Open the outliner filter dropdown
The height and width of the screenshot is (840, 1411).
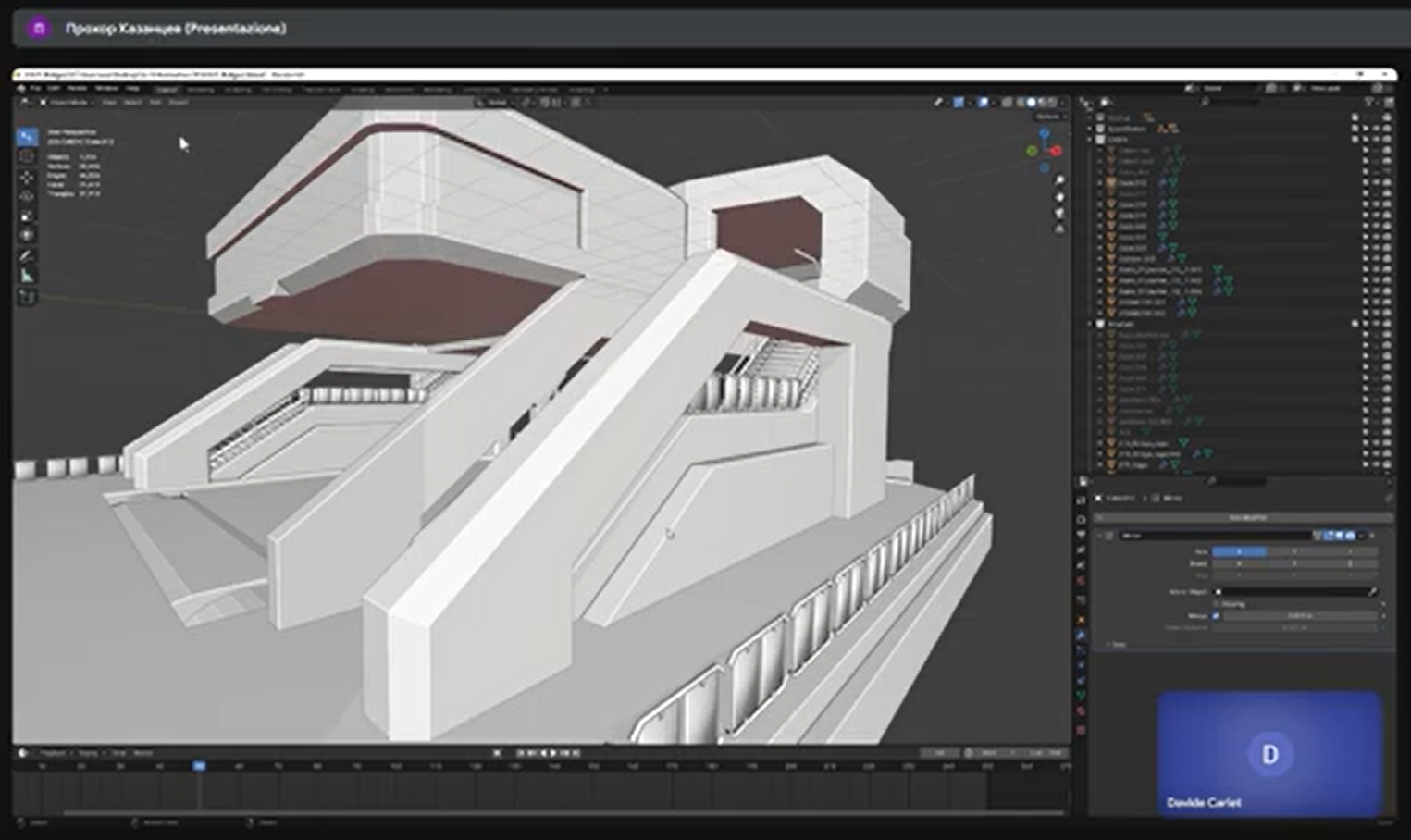pos(1370,102)
